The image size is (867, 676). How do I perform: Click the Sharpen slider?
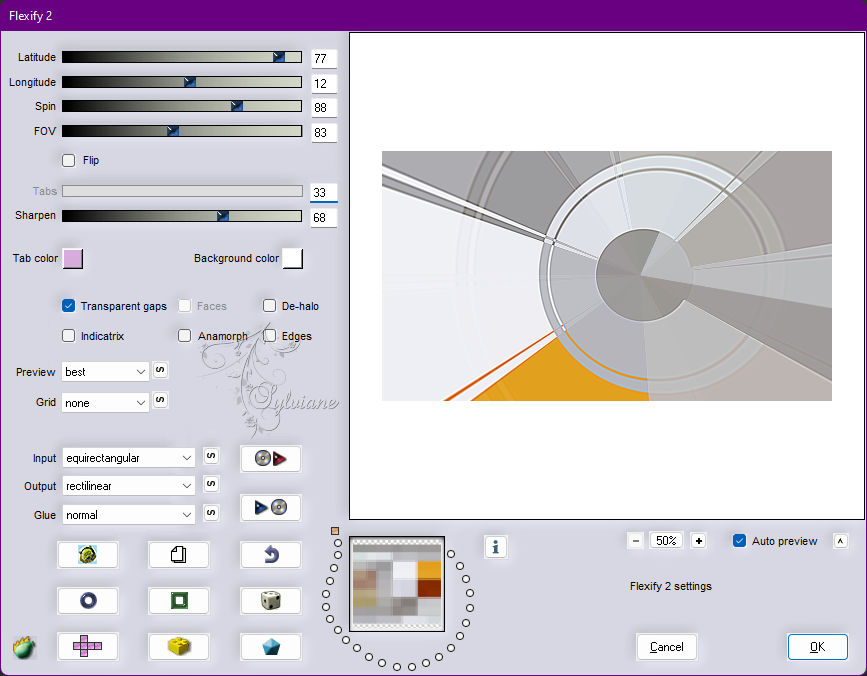pos(182,216)
